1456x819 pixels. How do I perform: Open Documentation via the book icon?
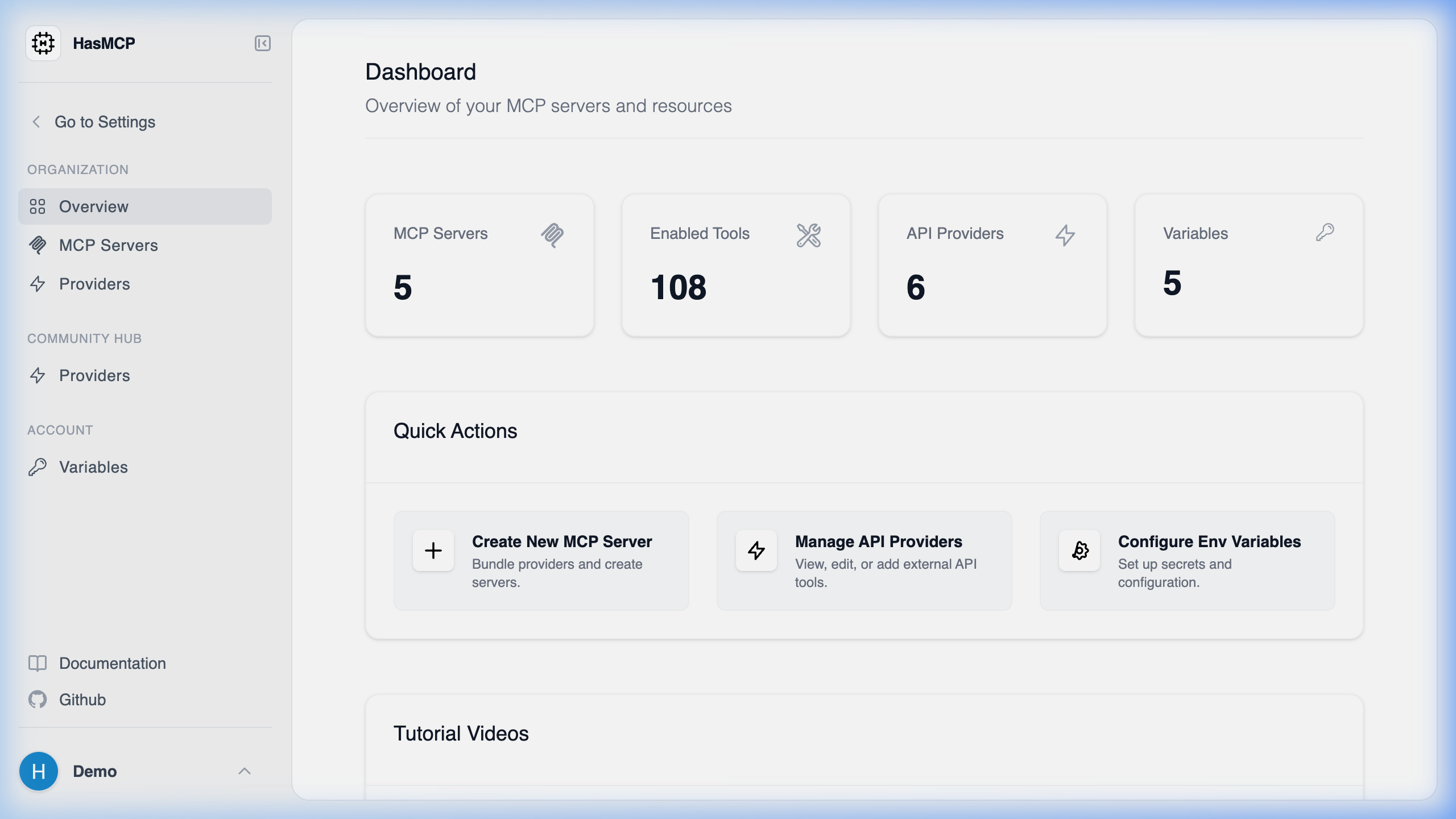pyautogui.click(x=38, y=663)
